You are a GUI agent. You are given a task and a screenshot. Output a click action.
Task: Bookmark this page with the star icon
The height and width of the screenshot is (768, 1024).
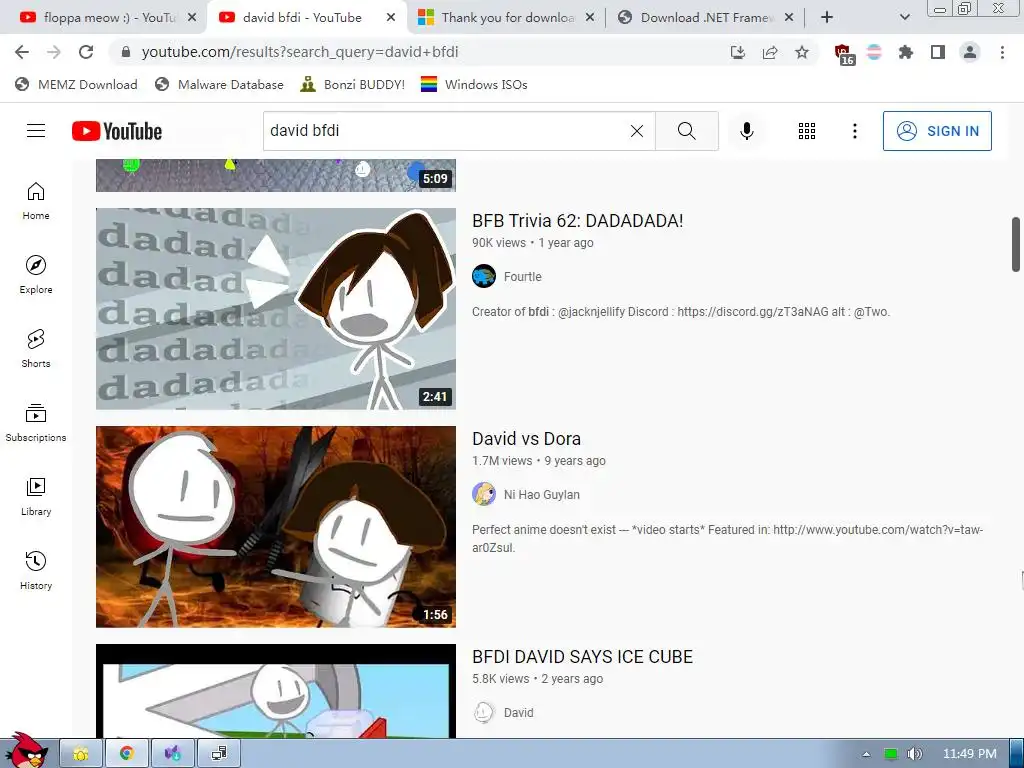click(x=802, y=52)
